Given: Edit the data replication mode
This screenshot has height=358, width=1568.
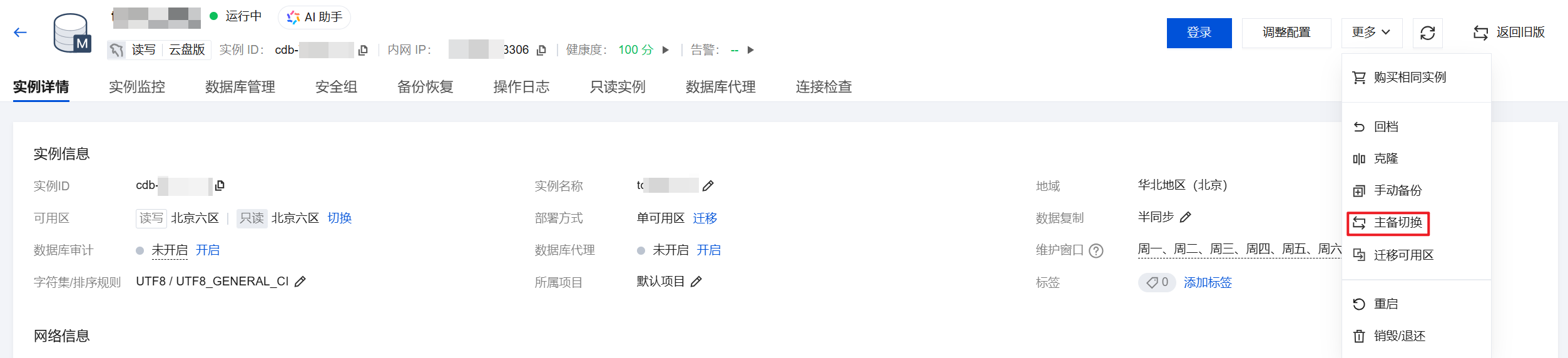Looking at the screenshot, I should pos(1186,217).
